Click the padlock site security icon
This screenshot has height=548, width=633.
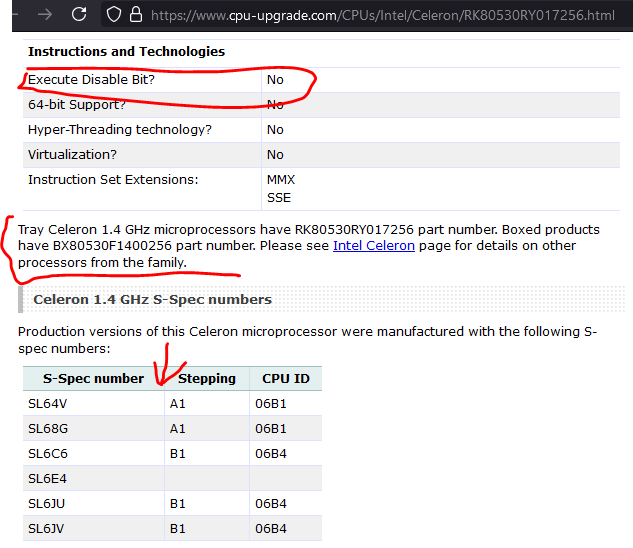pos(136,15)
